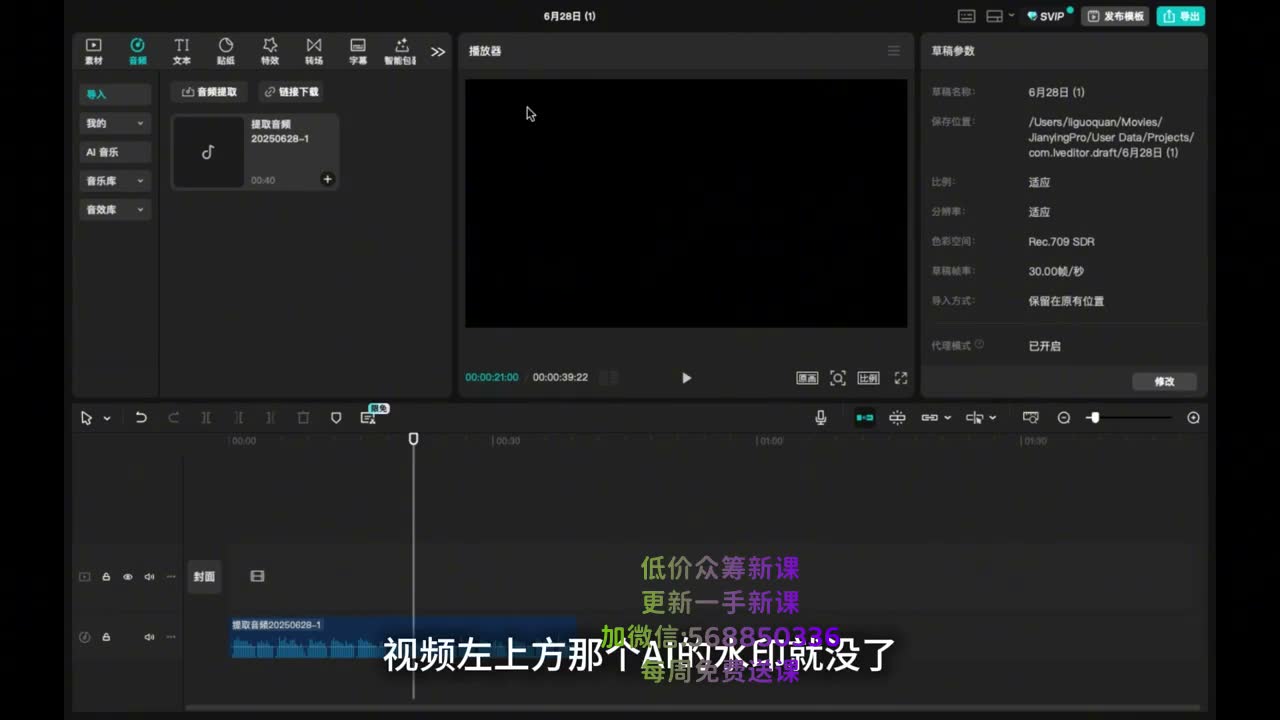Click the 发布模板 publish template button
This screenshot has height=720, width=1280.
click(1116, 16)
